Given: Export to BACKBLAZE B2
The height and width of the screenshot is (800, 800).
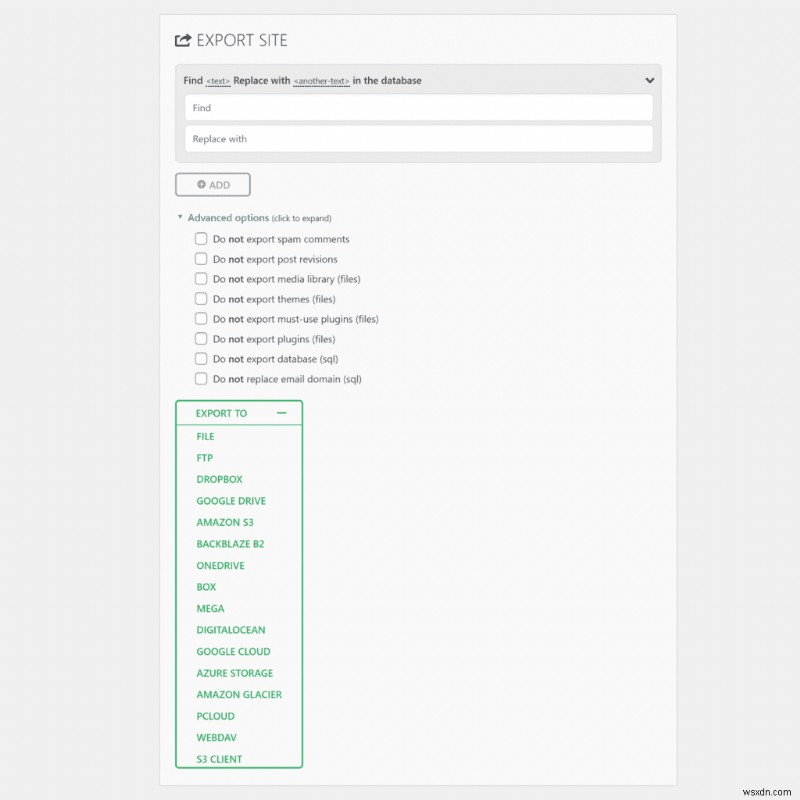Looking at the screenshot, I should coord(230,543).
